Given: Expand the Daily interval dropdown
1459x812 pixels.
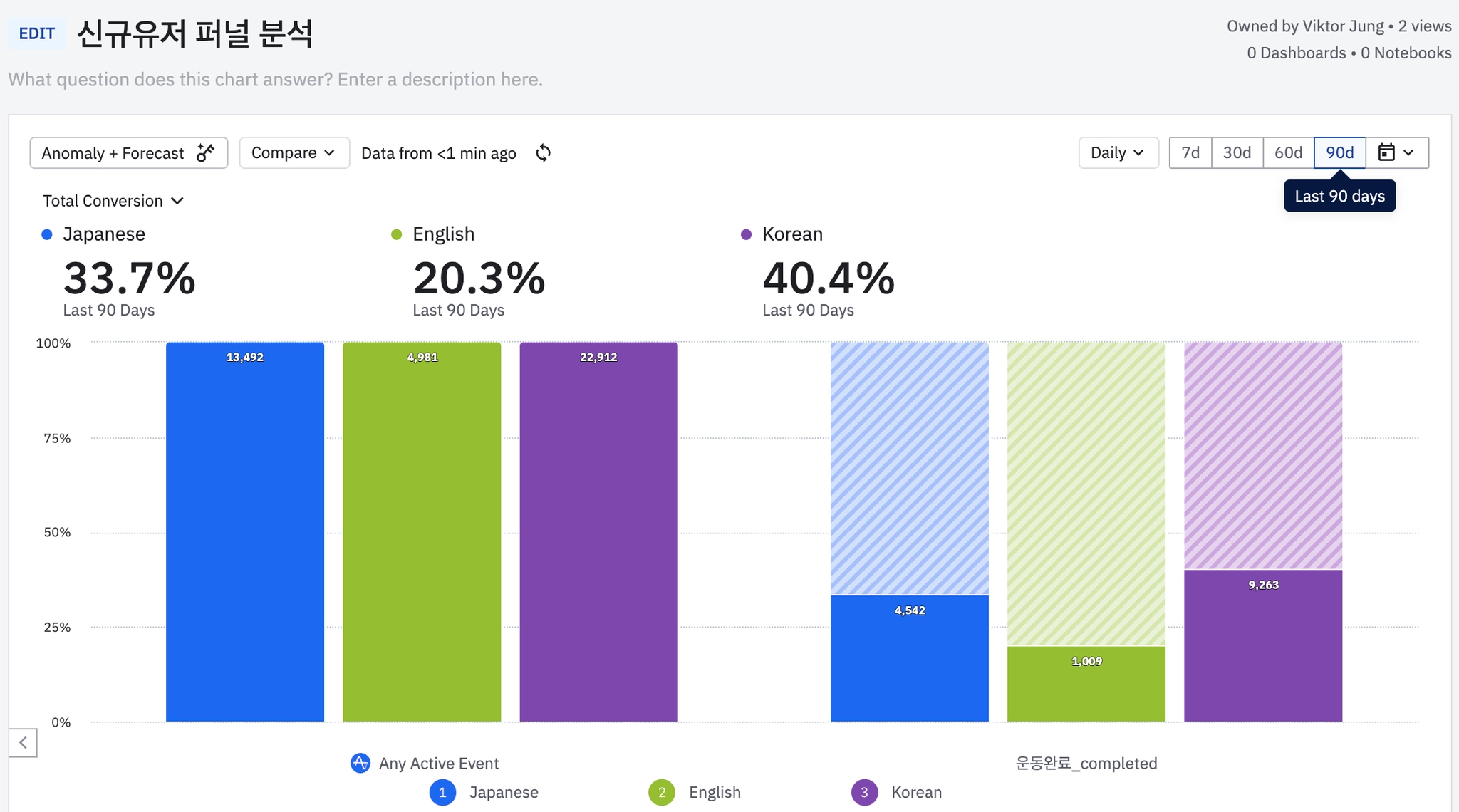Looking at the screenshot, I should pos(1117,152).
